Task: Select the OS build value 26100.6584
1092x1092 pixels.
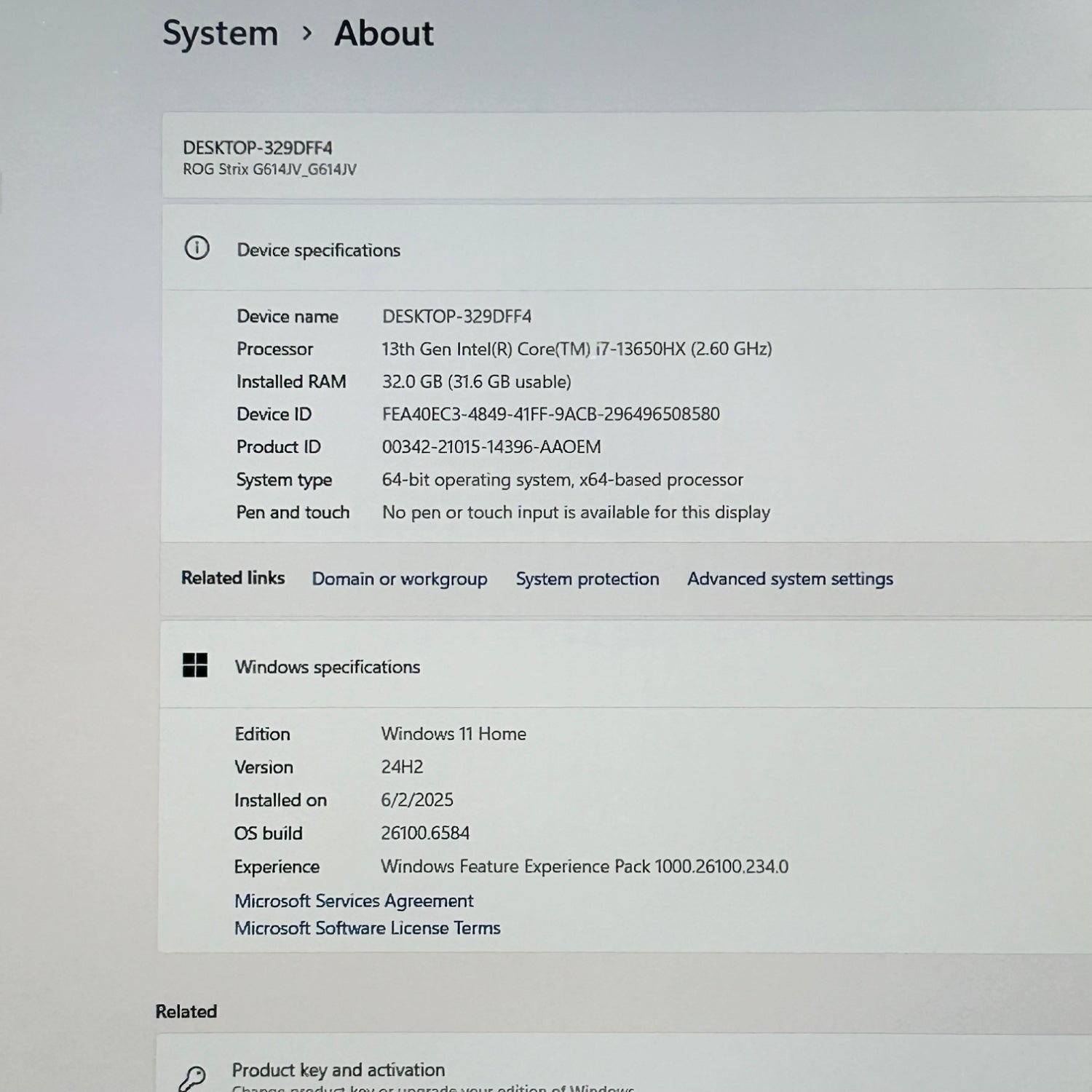Action: 425,834
